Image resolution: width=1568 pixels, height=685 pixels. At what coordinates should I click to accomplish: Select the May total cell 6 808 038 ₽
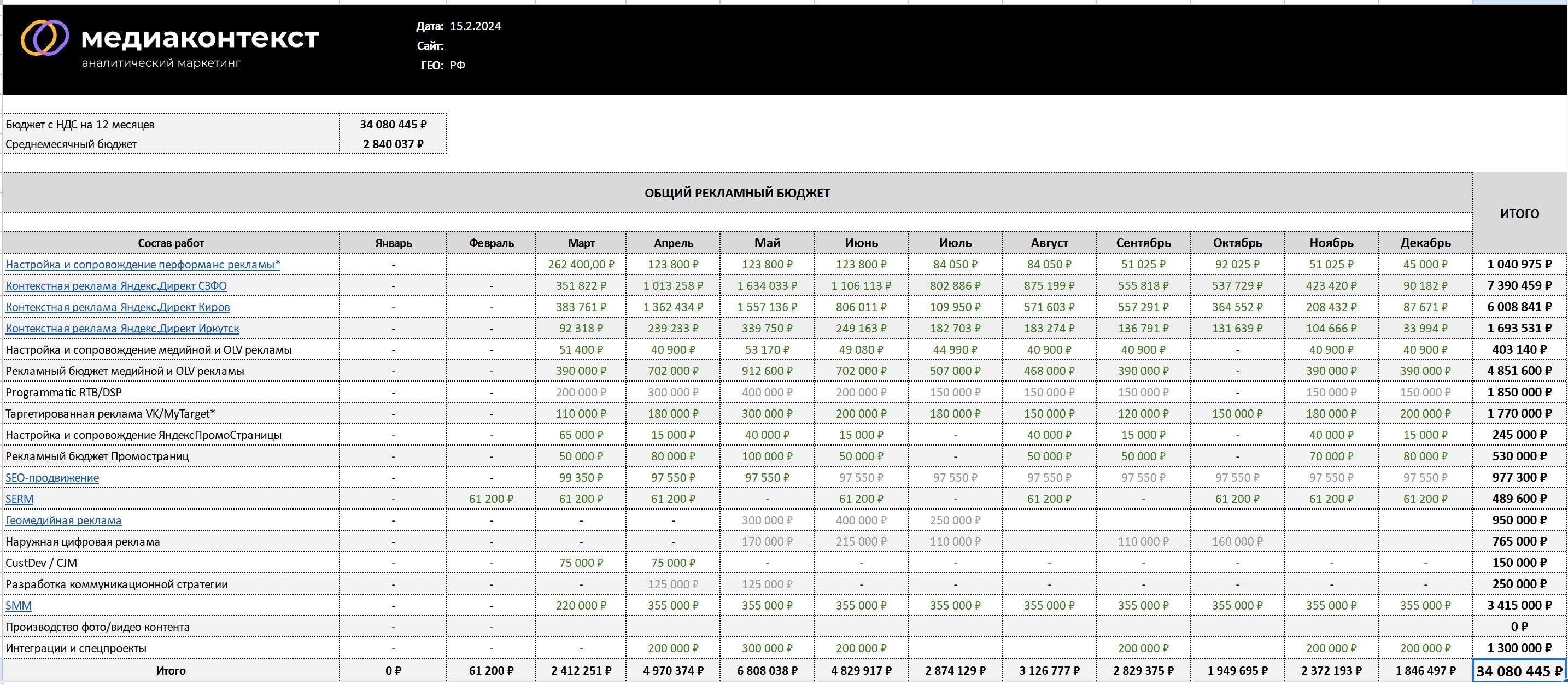(x=767, y=670)
